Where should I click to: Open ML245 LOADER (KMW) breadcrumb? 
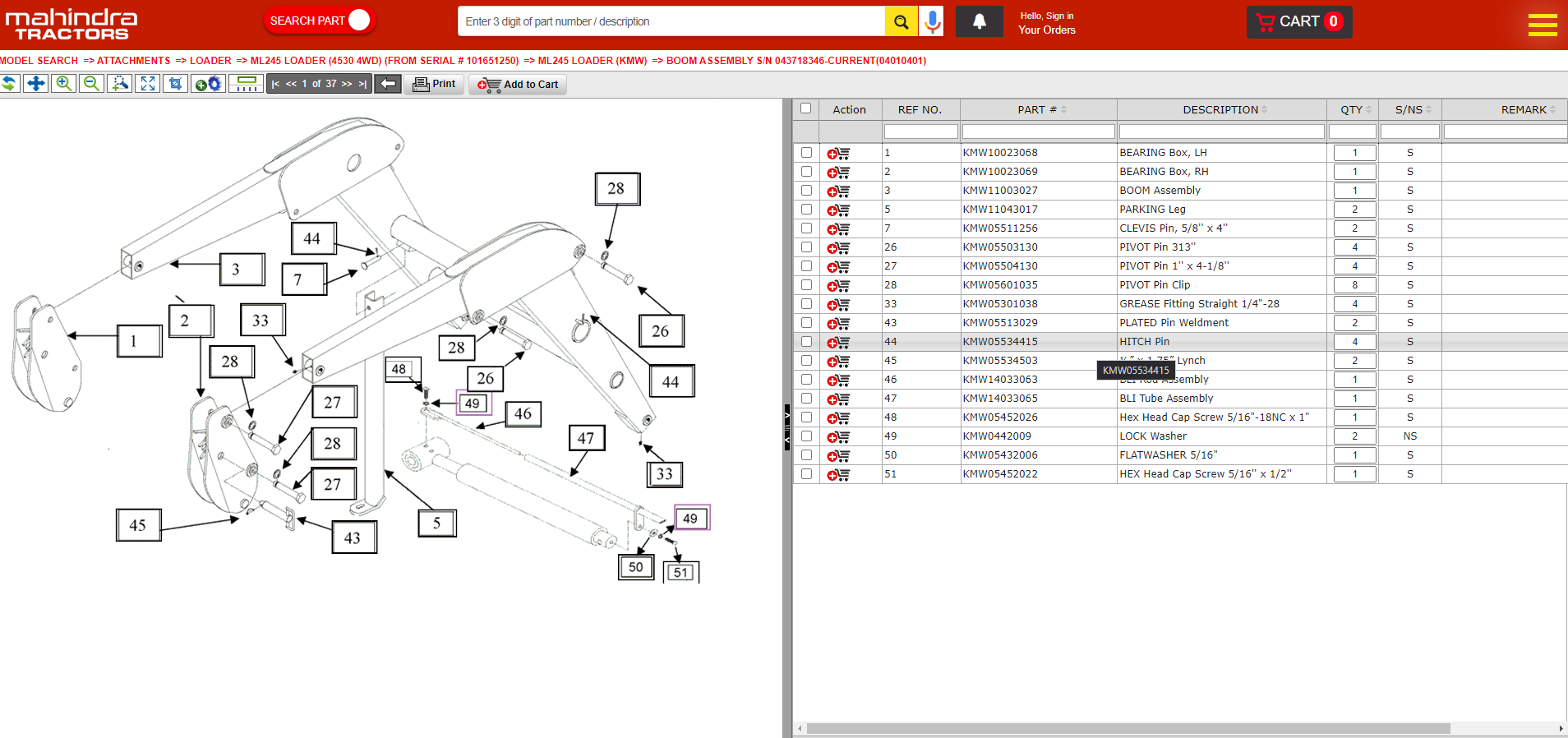click(x=593, y=61)
